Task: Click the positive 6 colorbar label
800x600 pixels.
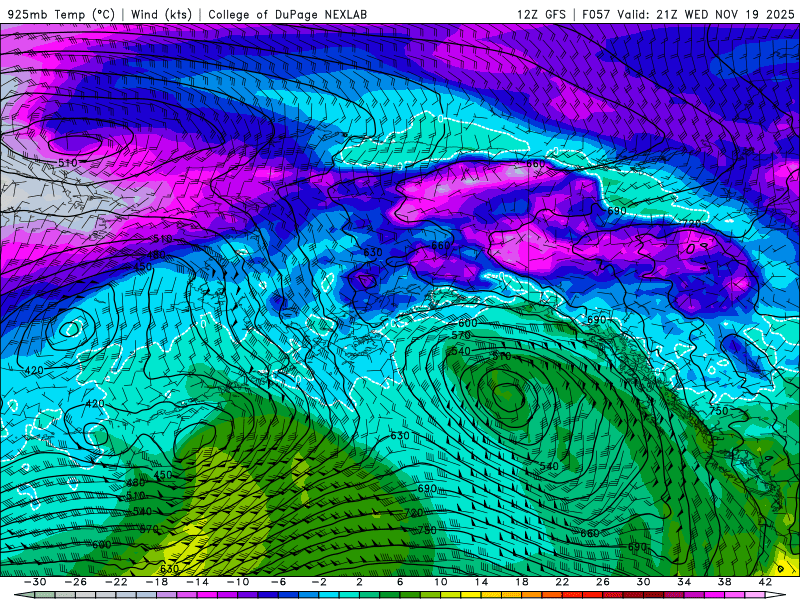Action: point(400,582)
